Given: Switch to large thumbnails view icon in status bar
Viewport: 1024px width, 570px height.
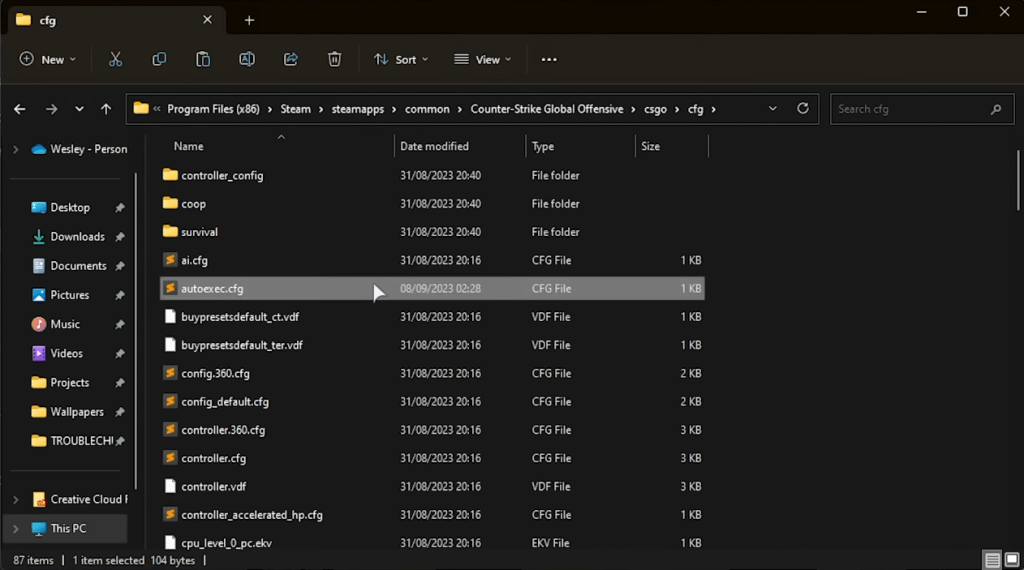Looking at the screenshot, I should tap(1012, 560).
